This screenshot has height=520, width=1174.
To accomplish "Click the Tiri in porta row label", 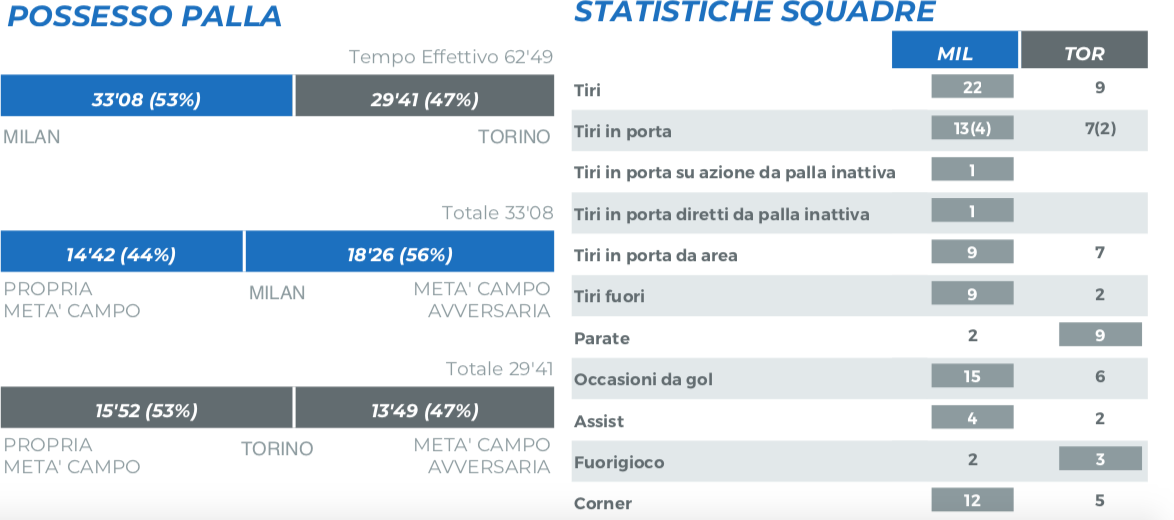I will coord(623,131).
